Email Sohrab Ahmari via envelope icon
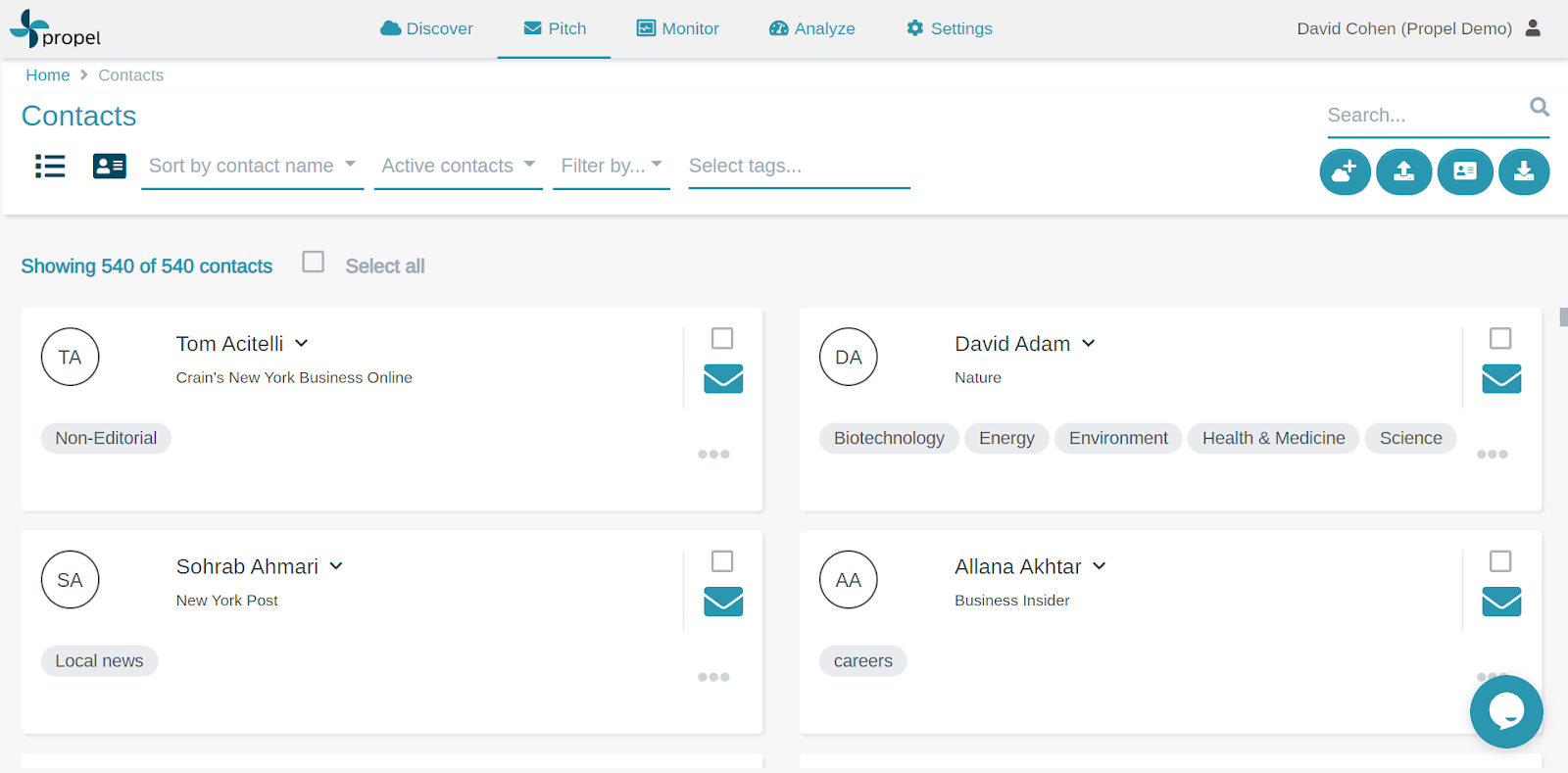The image size is (1568, 773). (x=723, y=602)
